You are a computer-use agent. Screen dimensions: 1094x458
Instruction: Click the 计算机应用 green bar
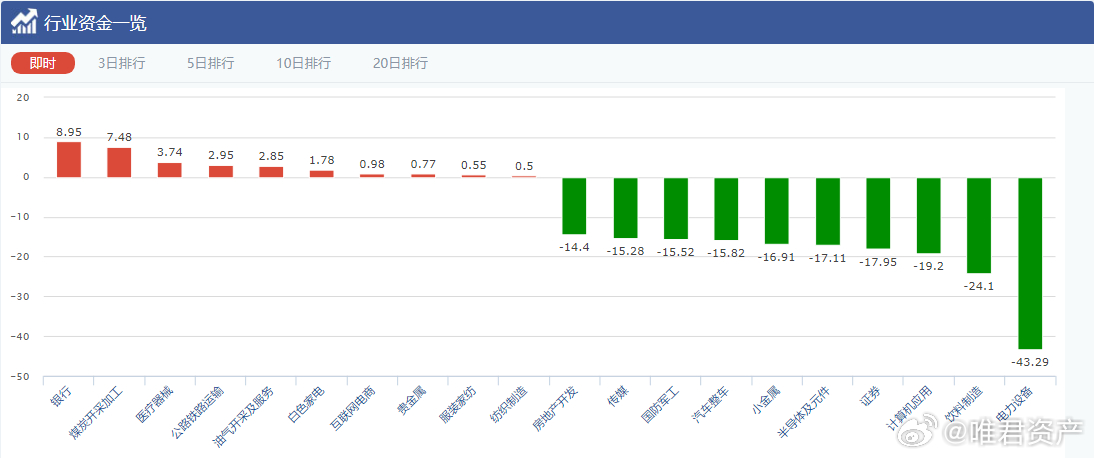pyautogui.click(x=929, y=215)
